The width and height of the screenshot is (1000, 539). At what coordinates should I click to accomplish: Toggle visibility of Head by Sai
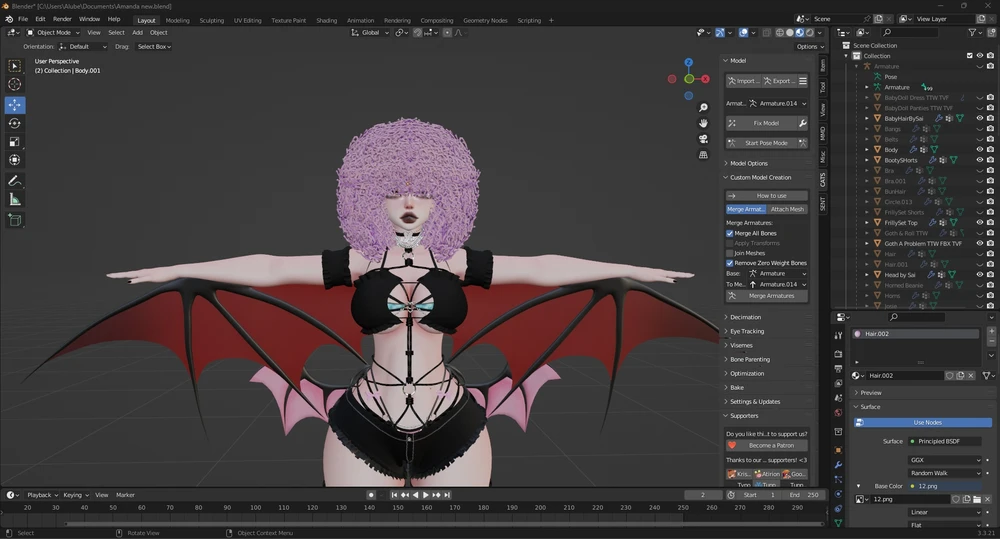coord(980,274)
